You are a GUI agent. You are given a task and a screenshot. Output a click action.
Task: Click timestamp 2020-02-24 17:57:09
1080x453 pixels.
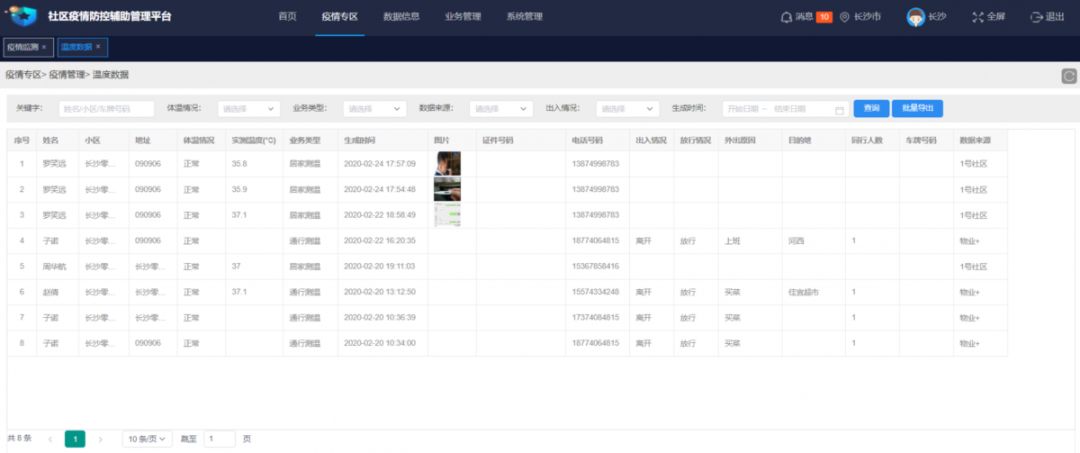tap(380, 164)
